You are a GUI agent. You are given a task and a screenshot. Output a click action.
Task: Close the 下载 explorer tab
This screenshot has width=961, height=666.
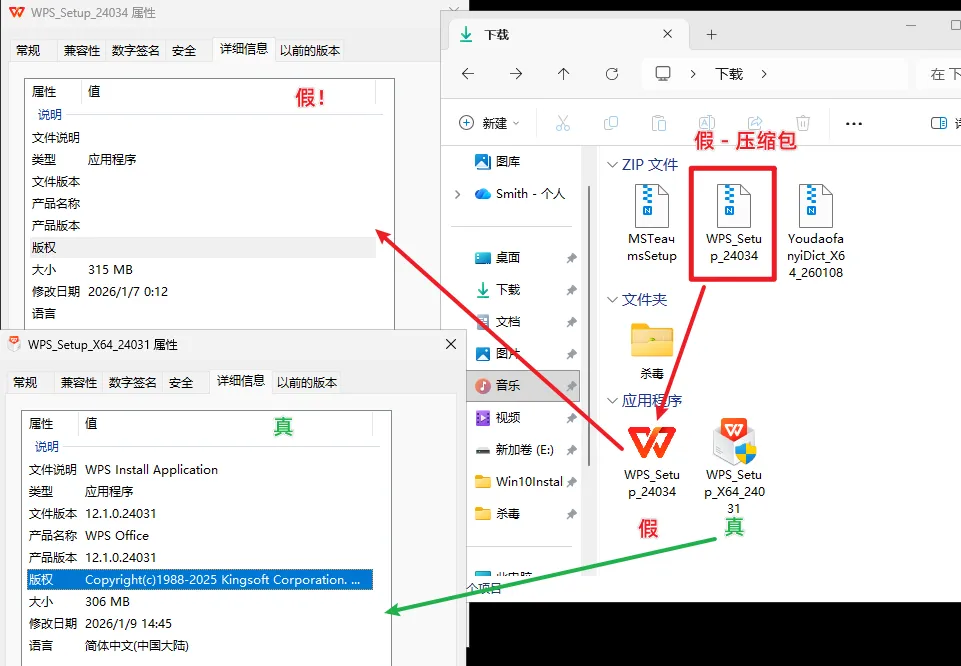[x=667, y=34]
